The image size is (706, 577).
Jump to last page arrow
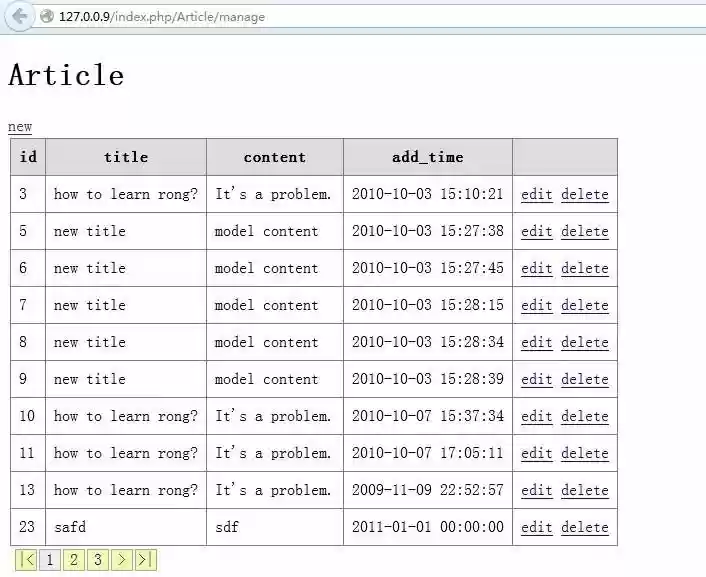[146, 560]
